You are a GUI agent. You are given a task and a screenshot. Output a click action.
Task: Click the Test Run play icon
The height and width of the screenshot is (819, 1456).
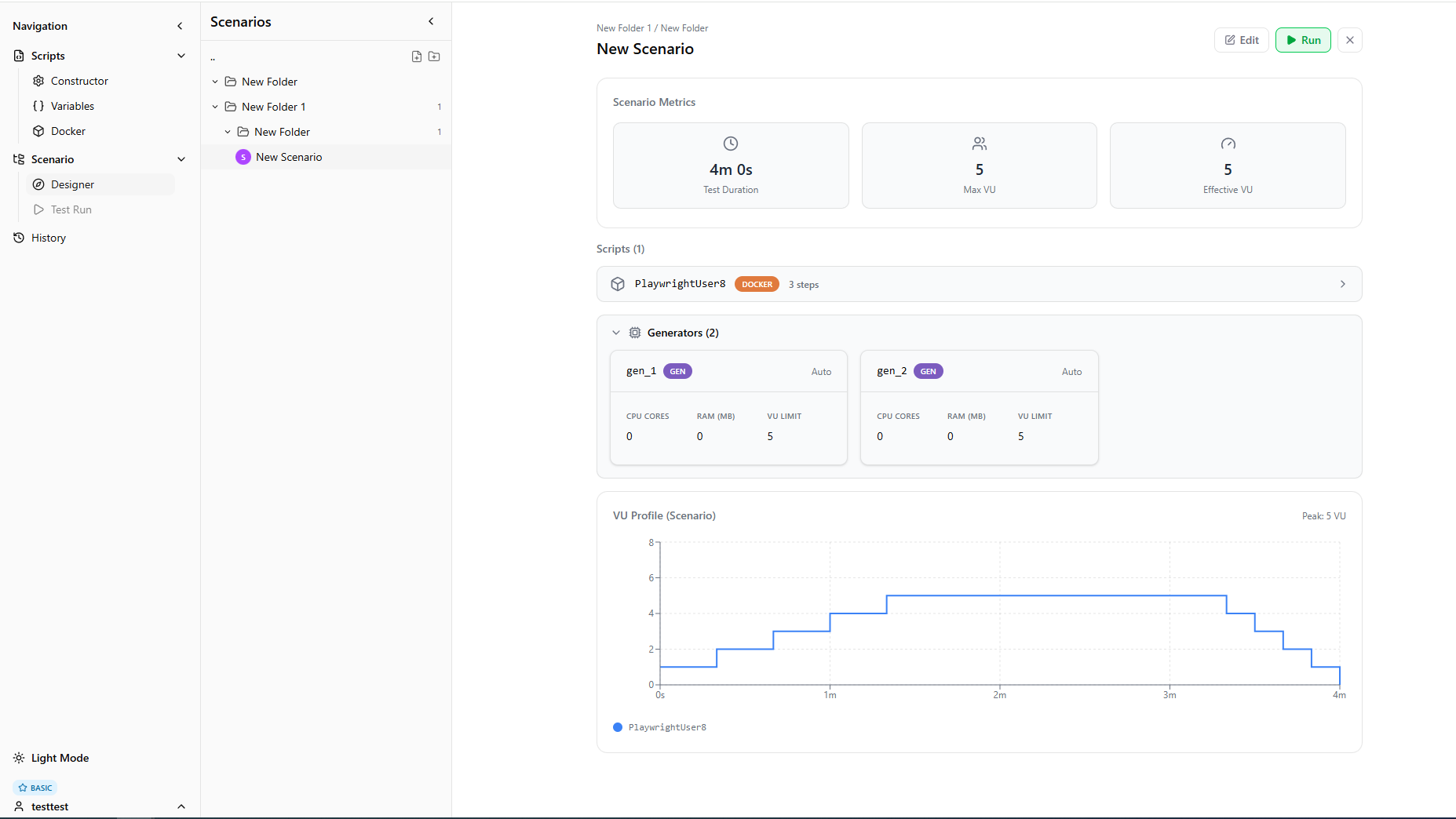pyautogui.click(x=38, y=209)
